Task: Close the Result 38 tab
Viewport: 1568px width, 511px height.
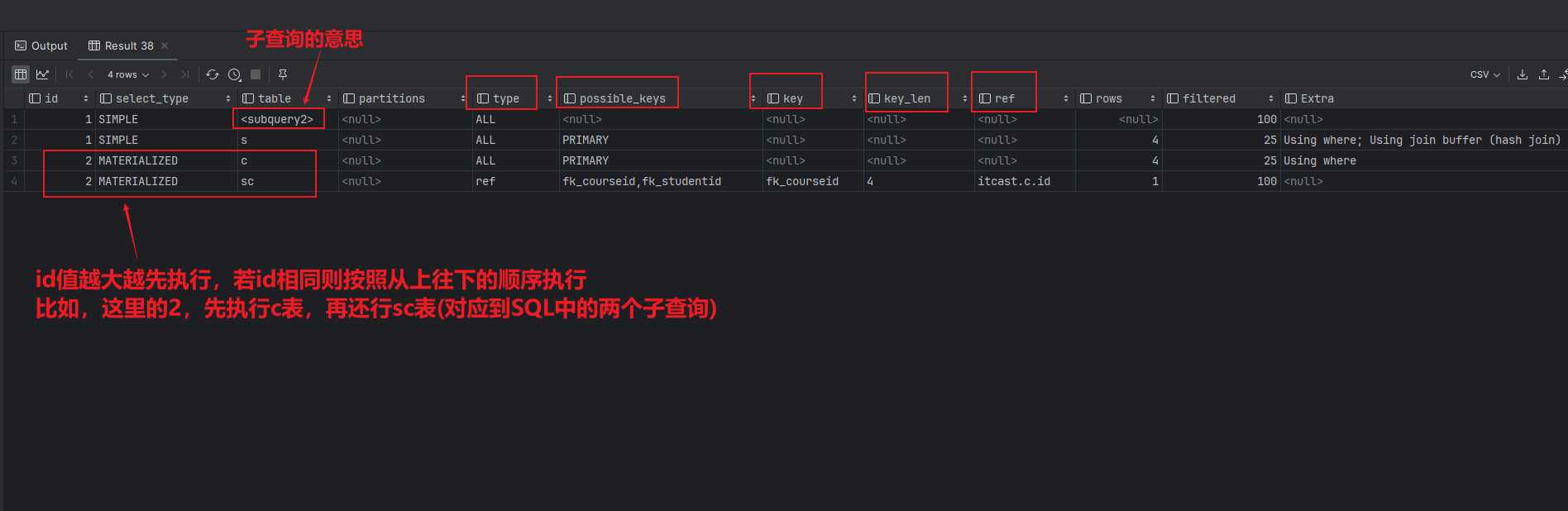Action: point(165,45)
